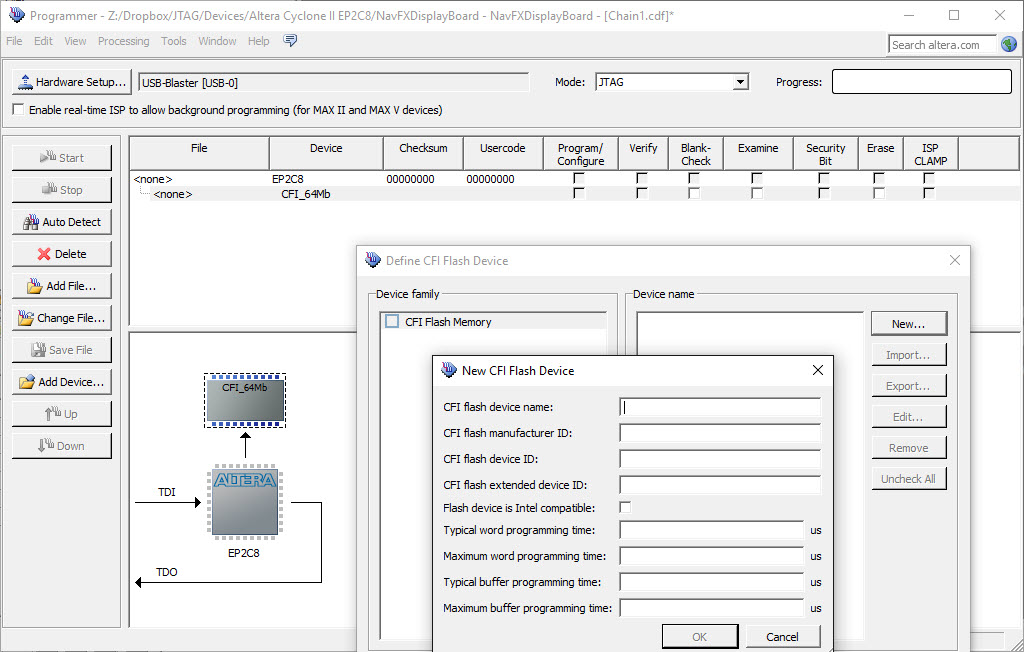Viewport: 1024px width, 652px height.
Task: Tick Verify checkbox for the EP2C8 row
Action: point(642,178)
